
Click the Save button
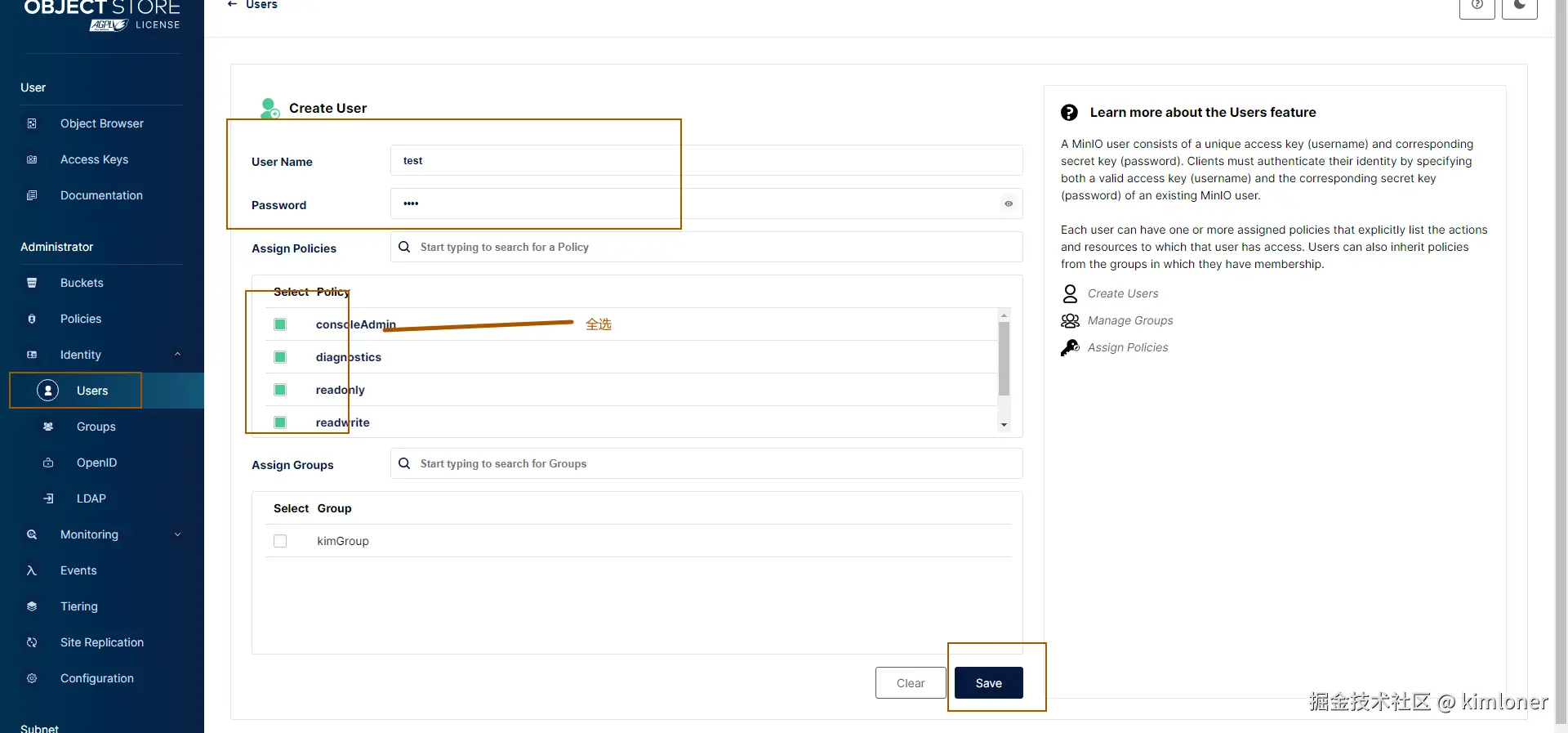click(x=988, y=683)
